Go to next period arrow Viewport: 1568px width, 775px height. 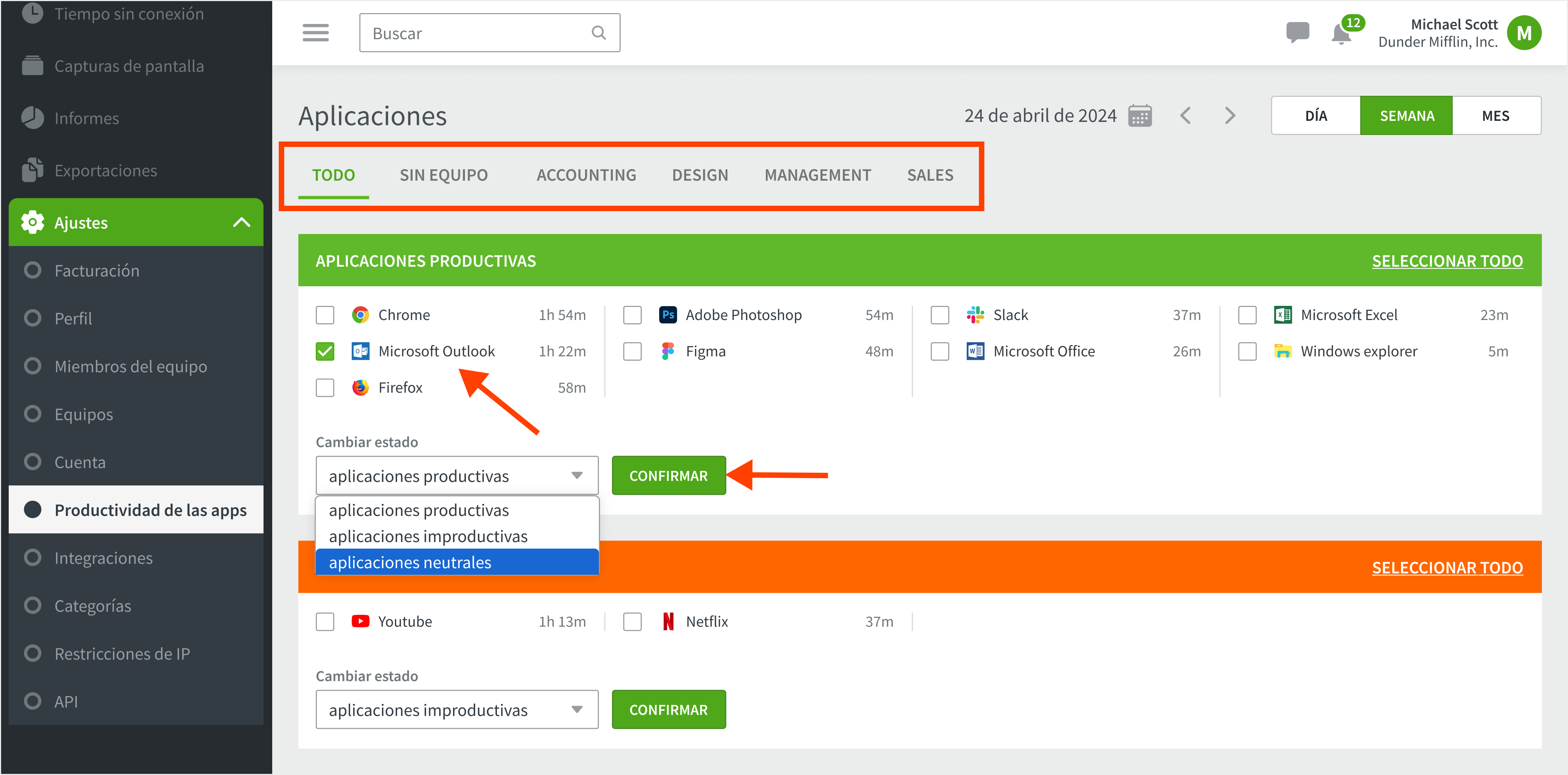1230,116
